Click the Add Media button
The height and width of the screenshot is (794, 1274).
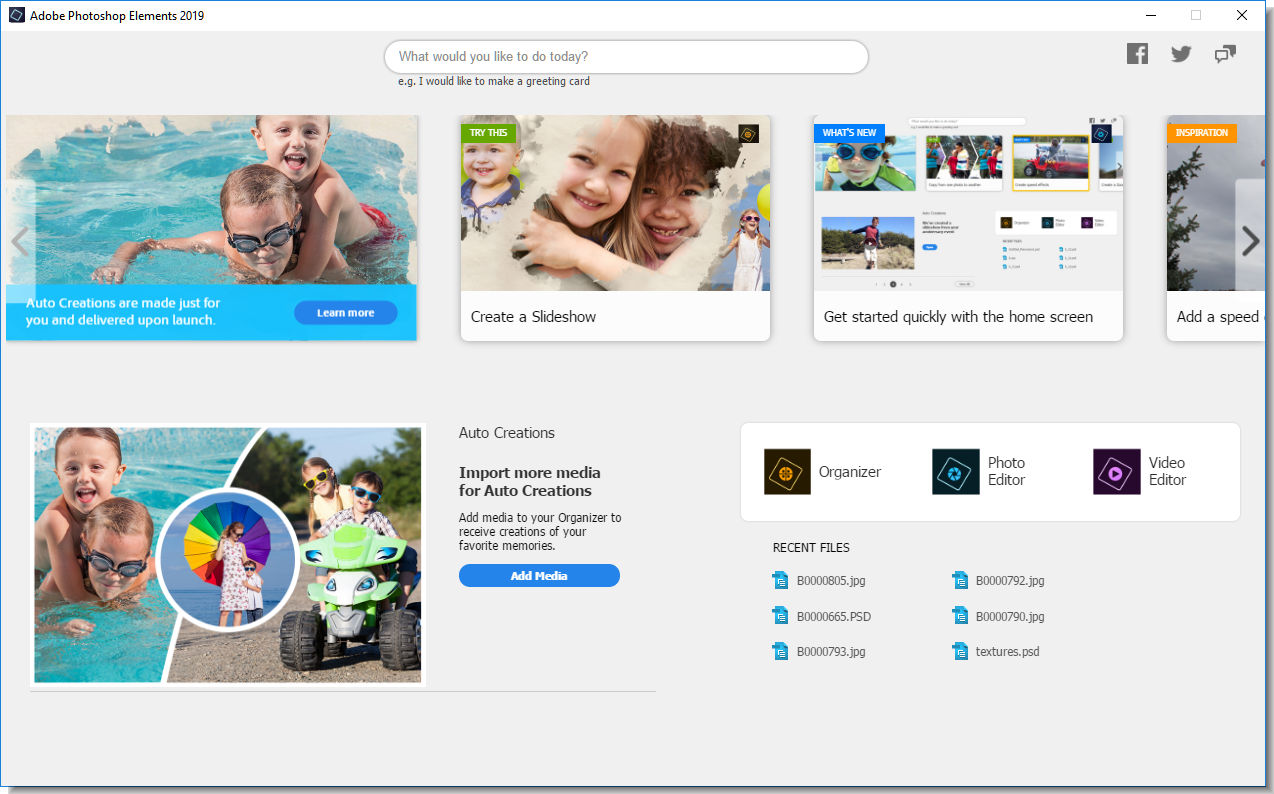click(x=539, y=575)
